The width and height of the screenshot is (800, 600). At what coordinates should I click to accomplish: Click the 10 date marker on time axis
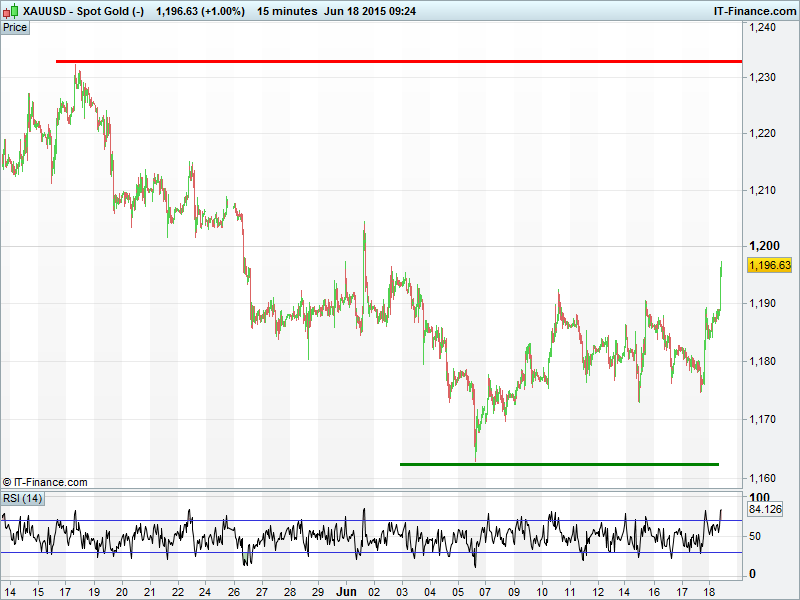(541, 590)
